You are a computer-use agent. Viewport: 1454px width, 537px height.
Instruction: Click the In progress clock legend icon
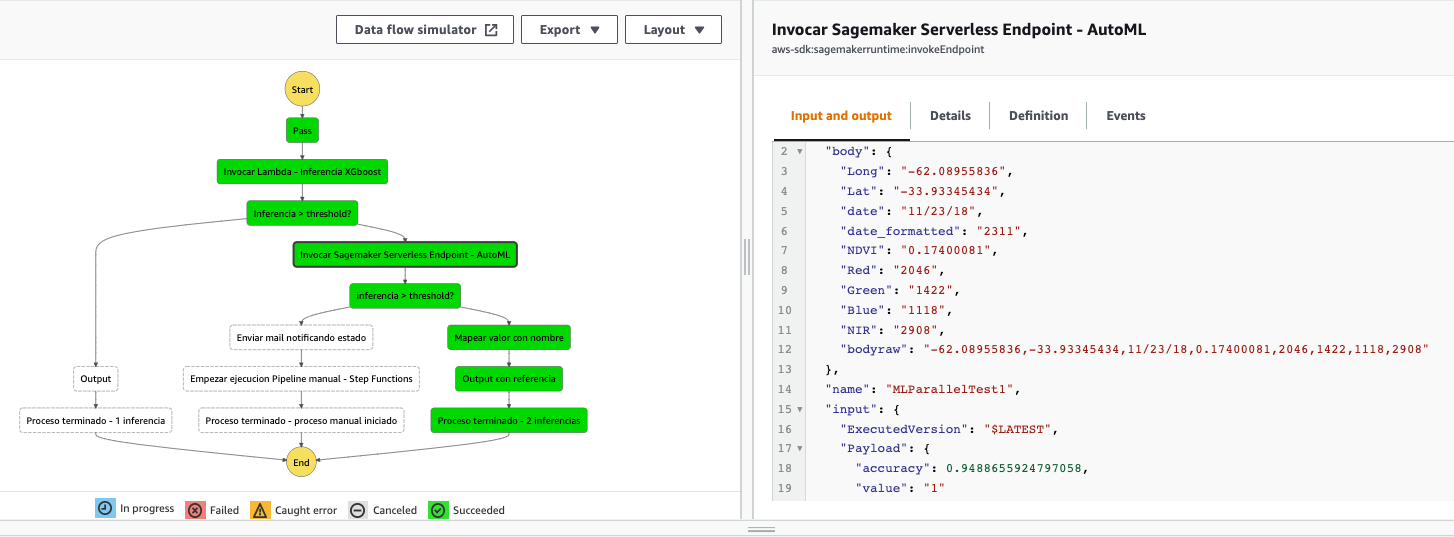105,509
